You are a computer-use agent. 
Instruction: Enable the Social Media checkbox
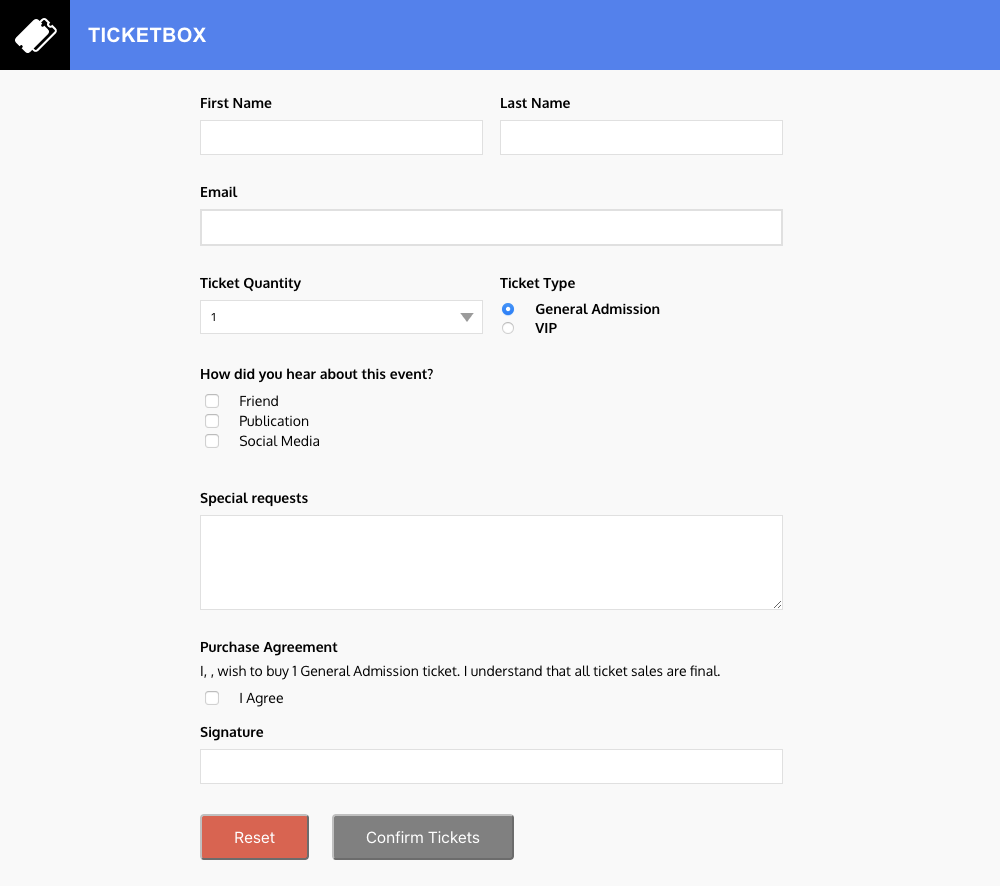click(x=212, y=441)
